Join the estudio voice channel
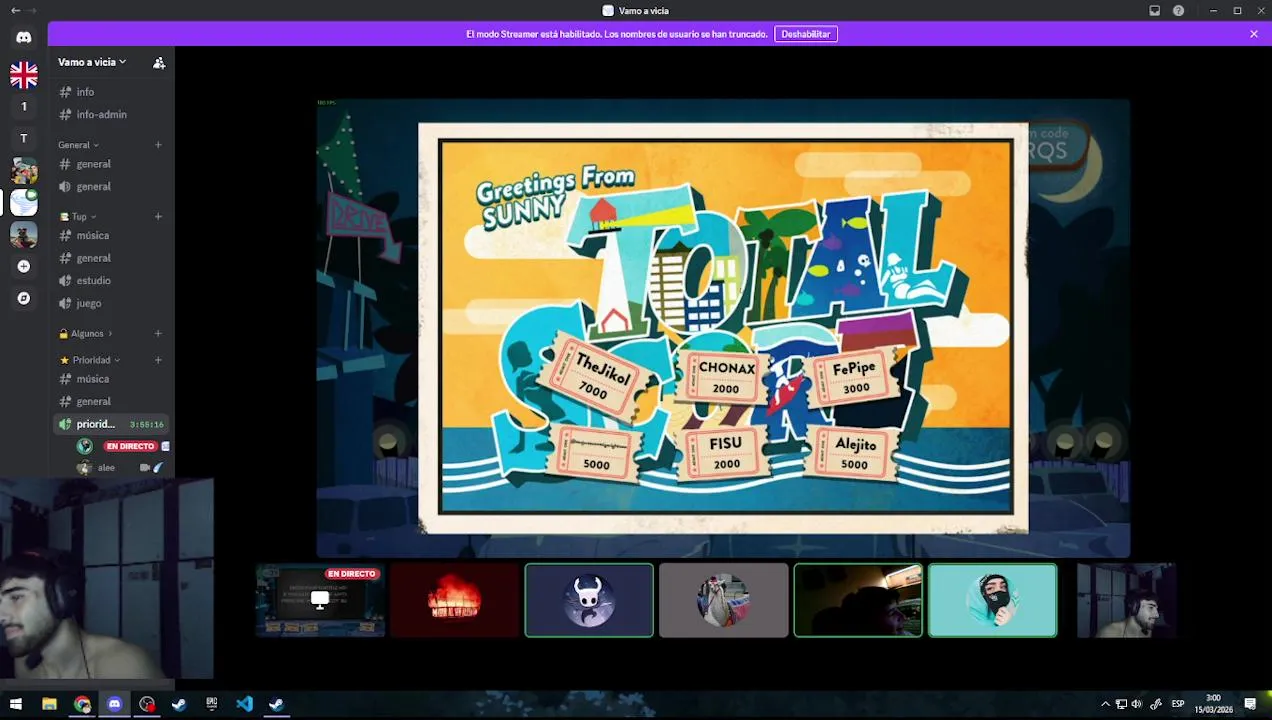 (x=110, y=280)
